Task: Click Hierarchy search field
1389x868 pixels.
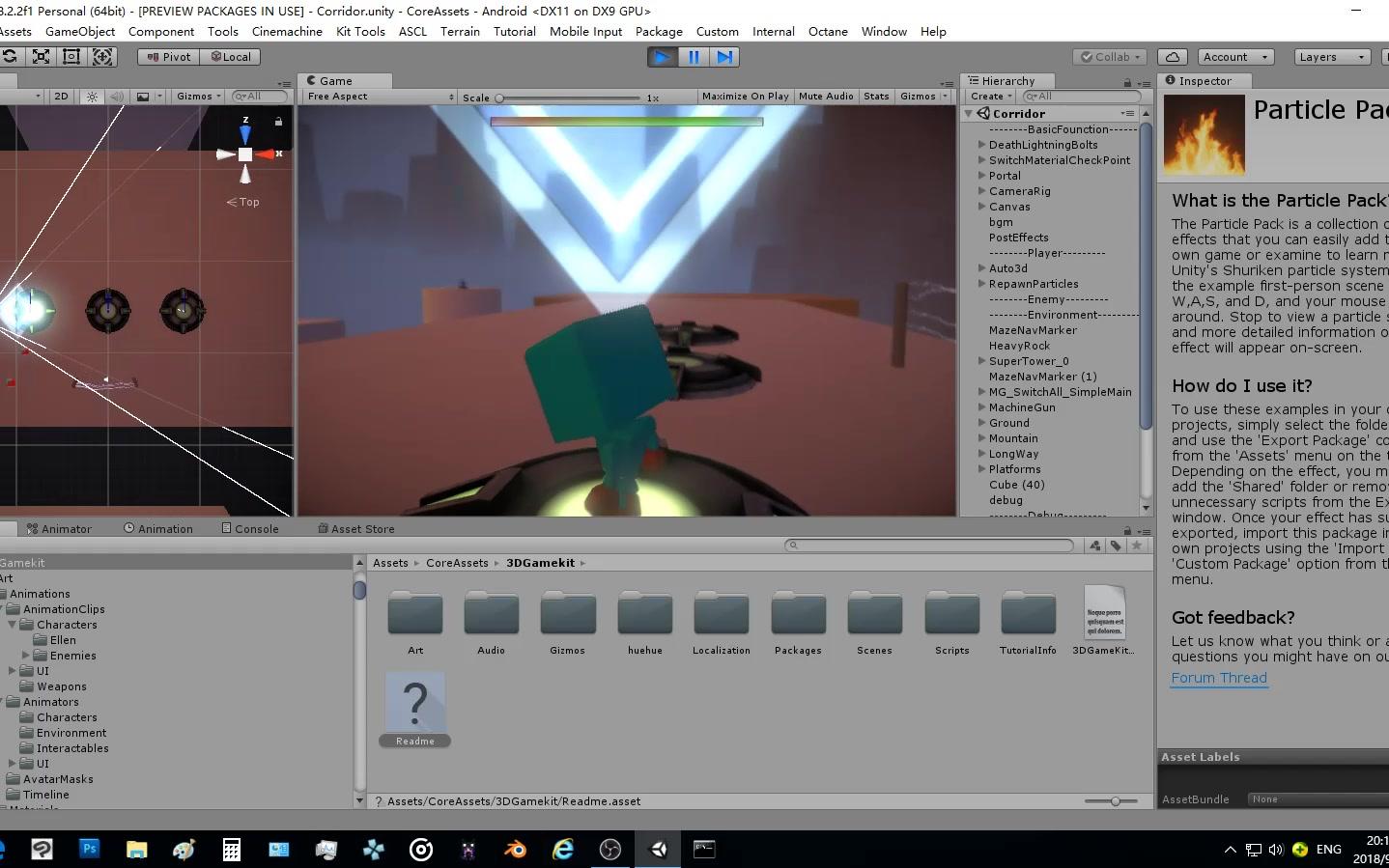Action: pos(1082,97)
